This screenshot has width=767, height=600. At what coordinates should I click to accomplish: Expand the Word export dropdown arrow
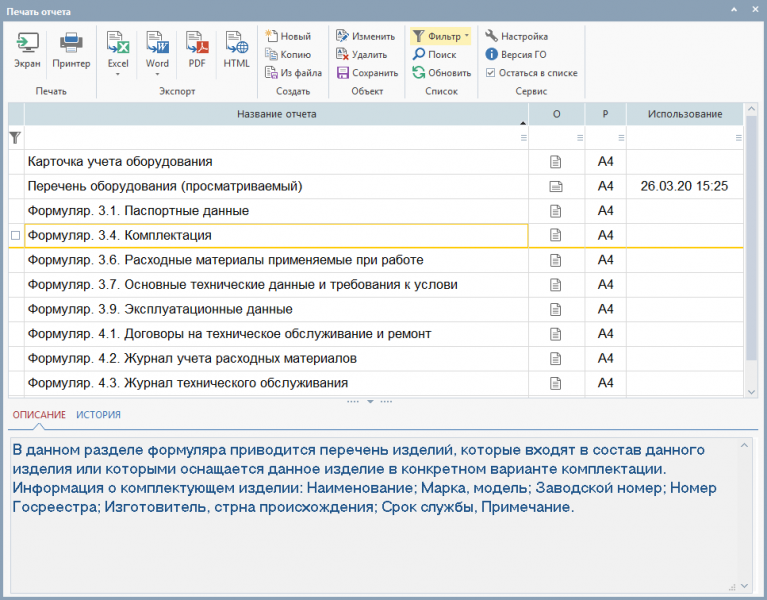pos(157,75)
